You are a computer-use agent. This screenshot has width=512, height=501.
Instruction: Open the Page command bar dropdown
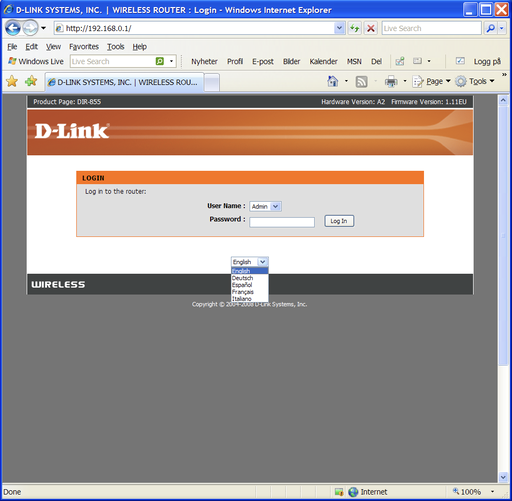[x=432, y=81]
